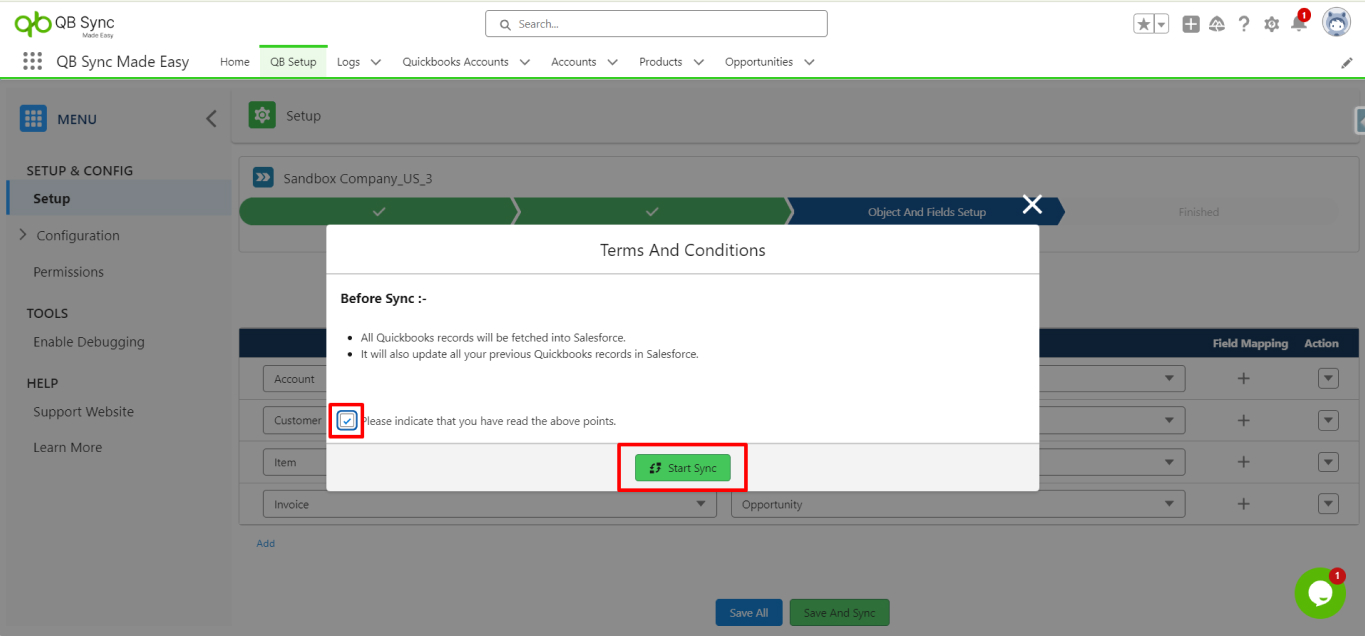Click the 'Sandbox Company_US_3' text

358,179
